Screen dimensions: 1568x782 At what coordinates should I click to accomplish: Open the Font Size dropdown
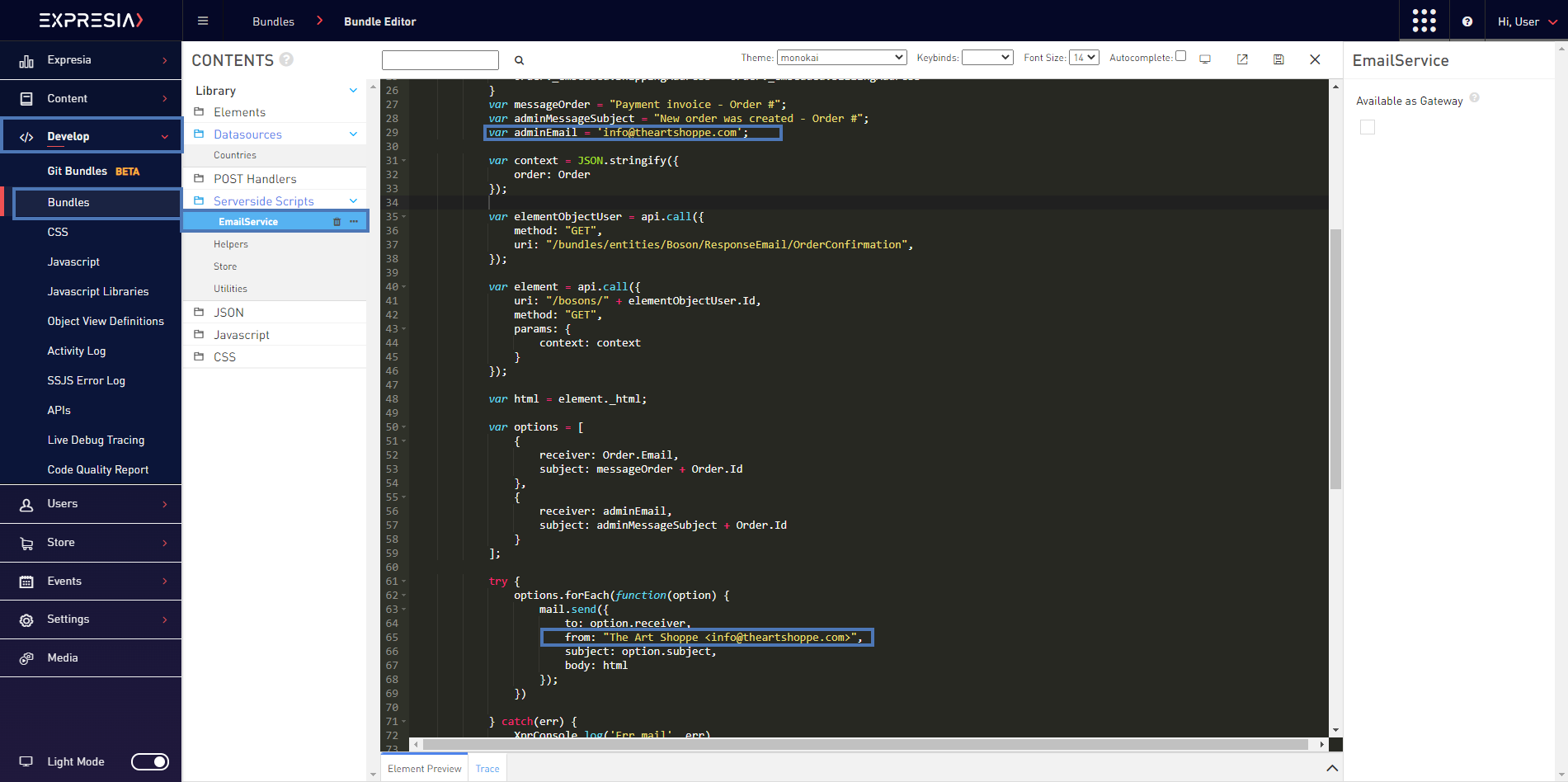[1084, 58]
